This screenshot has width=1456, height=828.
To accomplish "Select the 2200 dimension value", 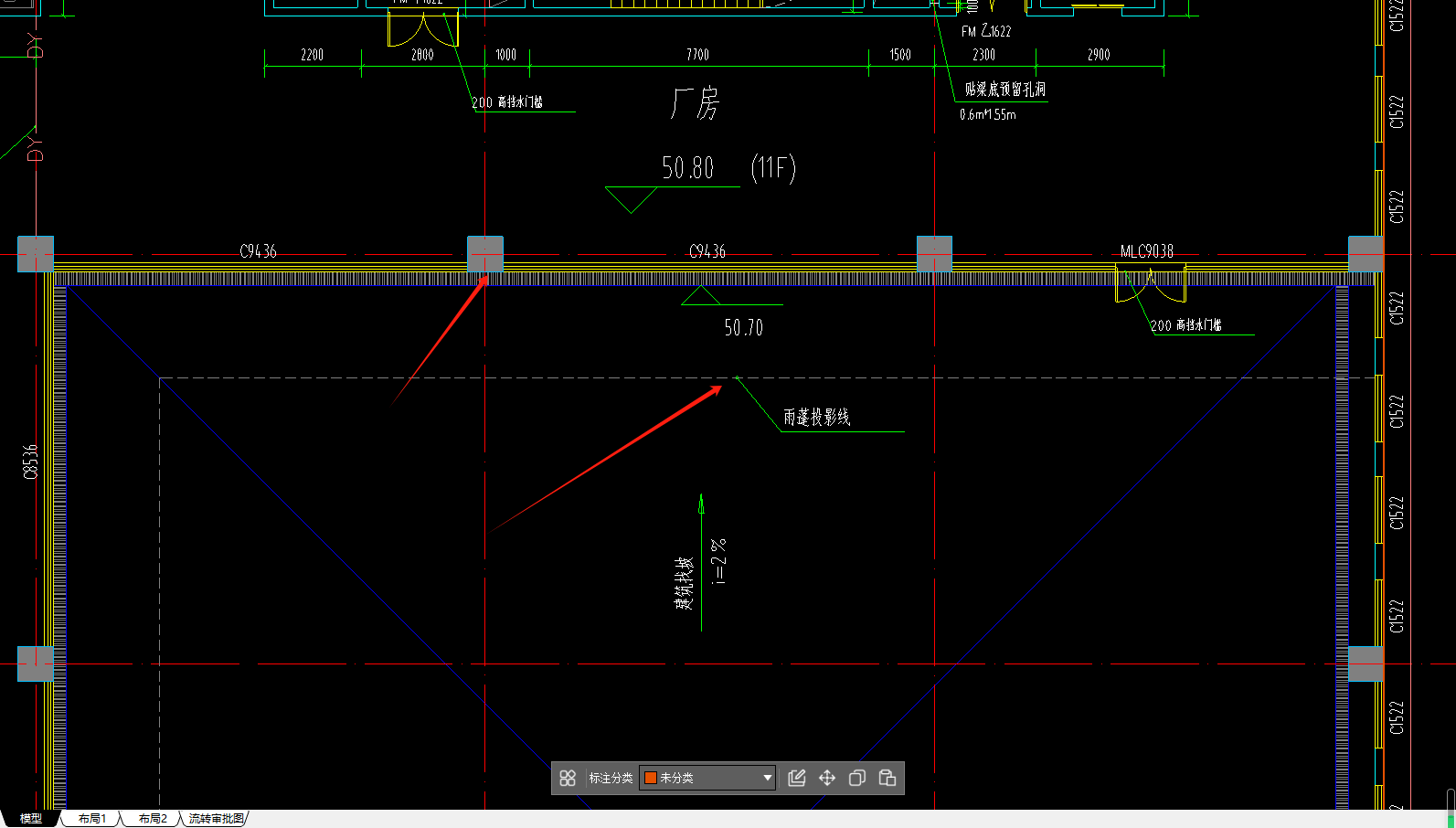I will pos(312,55).
